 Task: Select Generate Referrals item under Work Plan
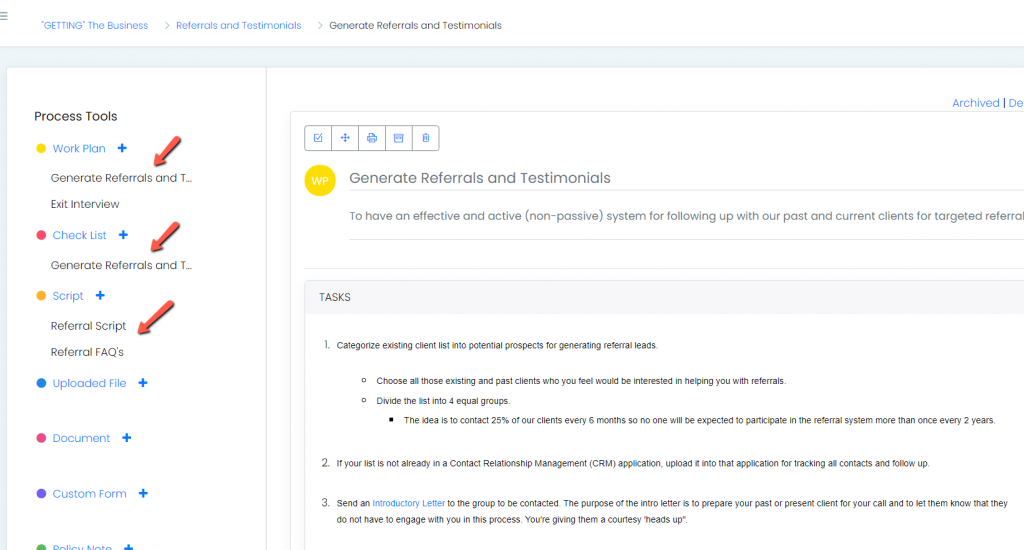click(x=121, y=178)
